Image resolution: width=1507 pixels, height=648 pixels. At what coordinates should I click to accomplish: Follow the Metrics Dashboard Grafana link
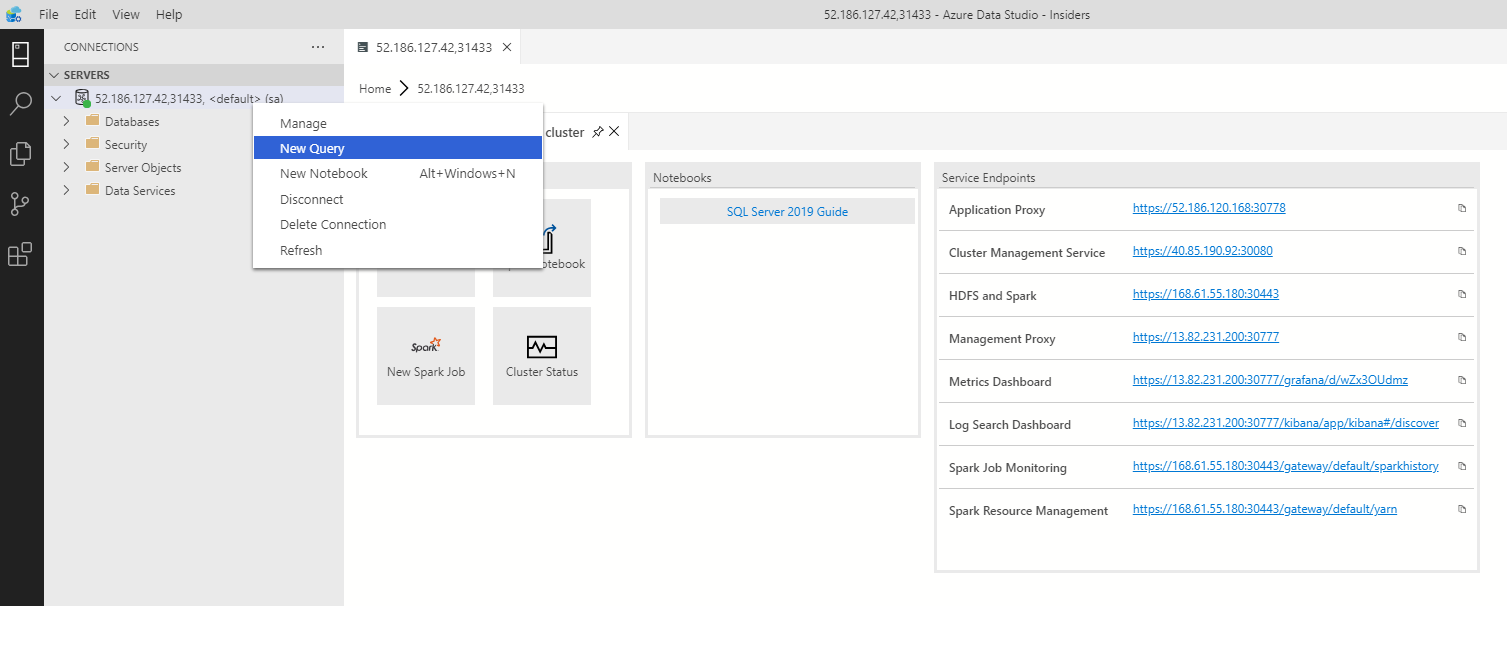(1271, 380)
